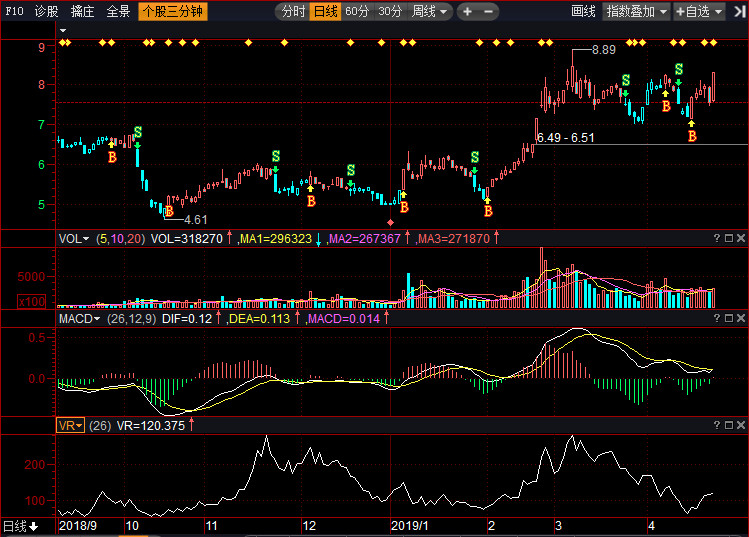The width and height of the screenshot is (749, 537).
Task: Click the zoom in plus button
Action: pyautogui.click(x=468, y=11)
